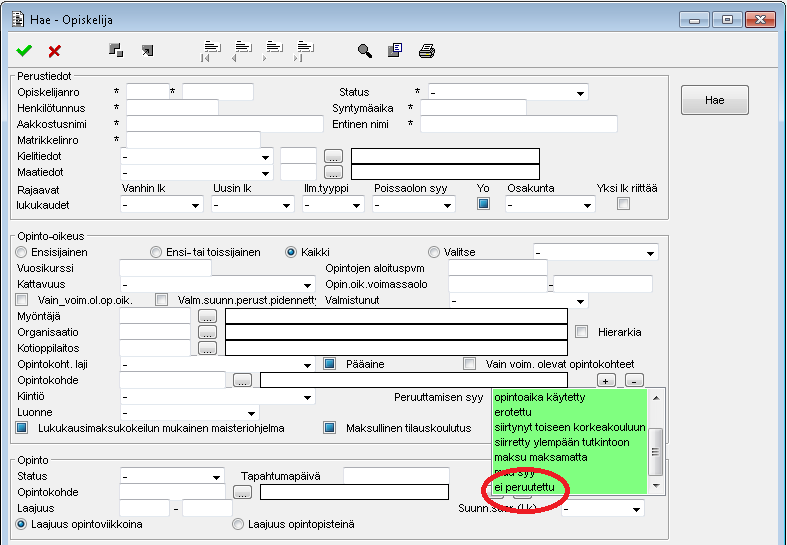Click the first record navigation icon
The height and width of the screenshot is (545, 787).
coord(211,51)
